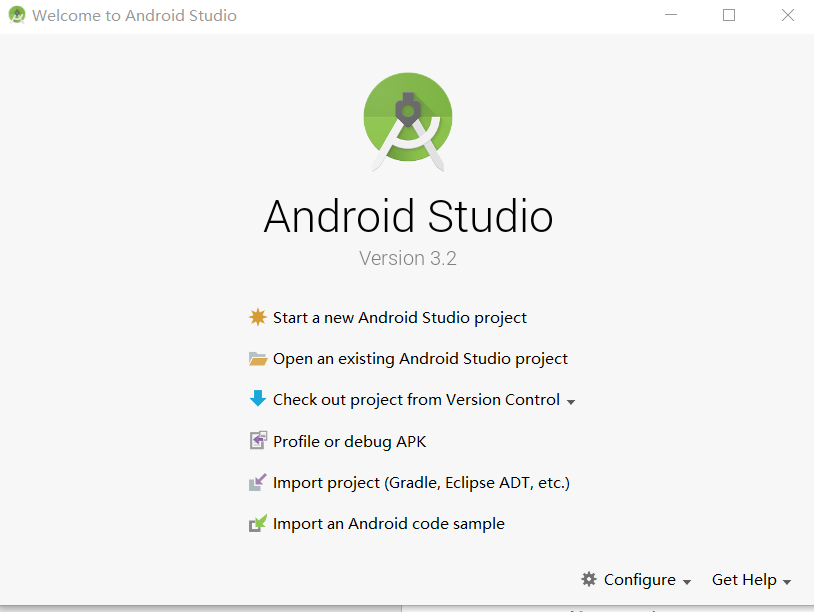Click the Import Android code sample icon
Viewport: 814px width, 612px height.
pos(257,523)
